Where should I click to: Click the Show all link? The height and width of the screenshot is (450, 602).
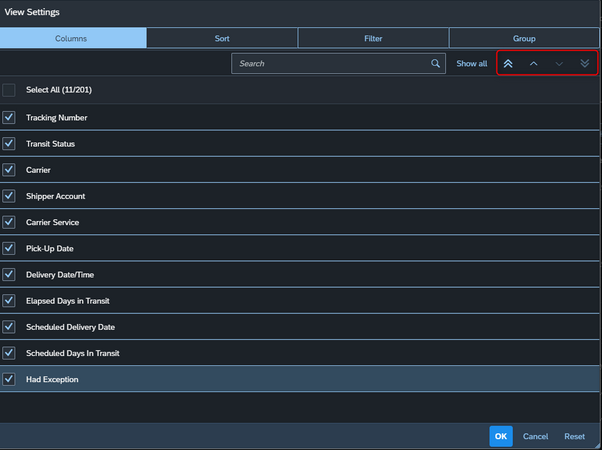[471, 64]
